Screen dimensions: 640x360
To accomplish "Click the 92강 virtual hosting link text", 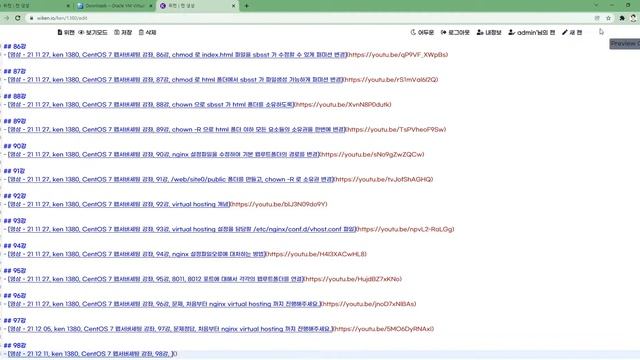I will click(x=119, y=204).
